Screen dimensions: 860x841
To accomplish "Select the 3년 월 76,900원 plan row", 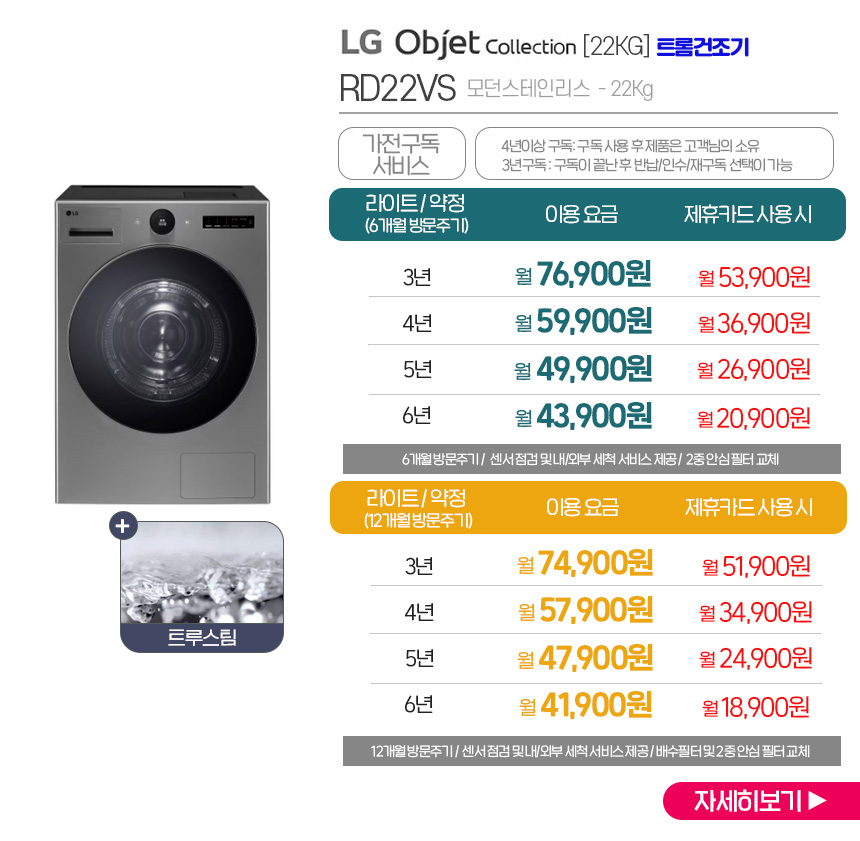I will tap(595, 275).
